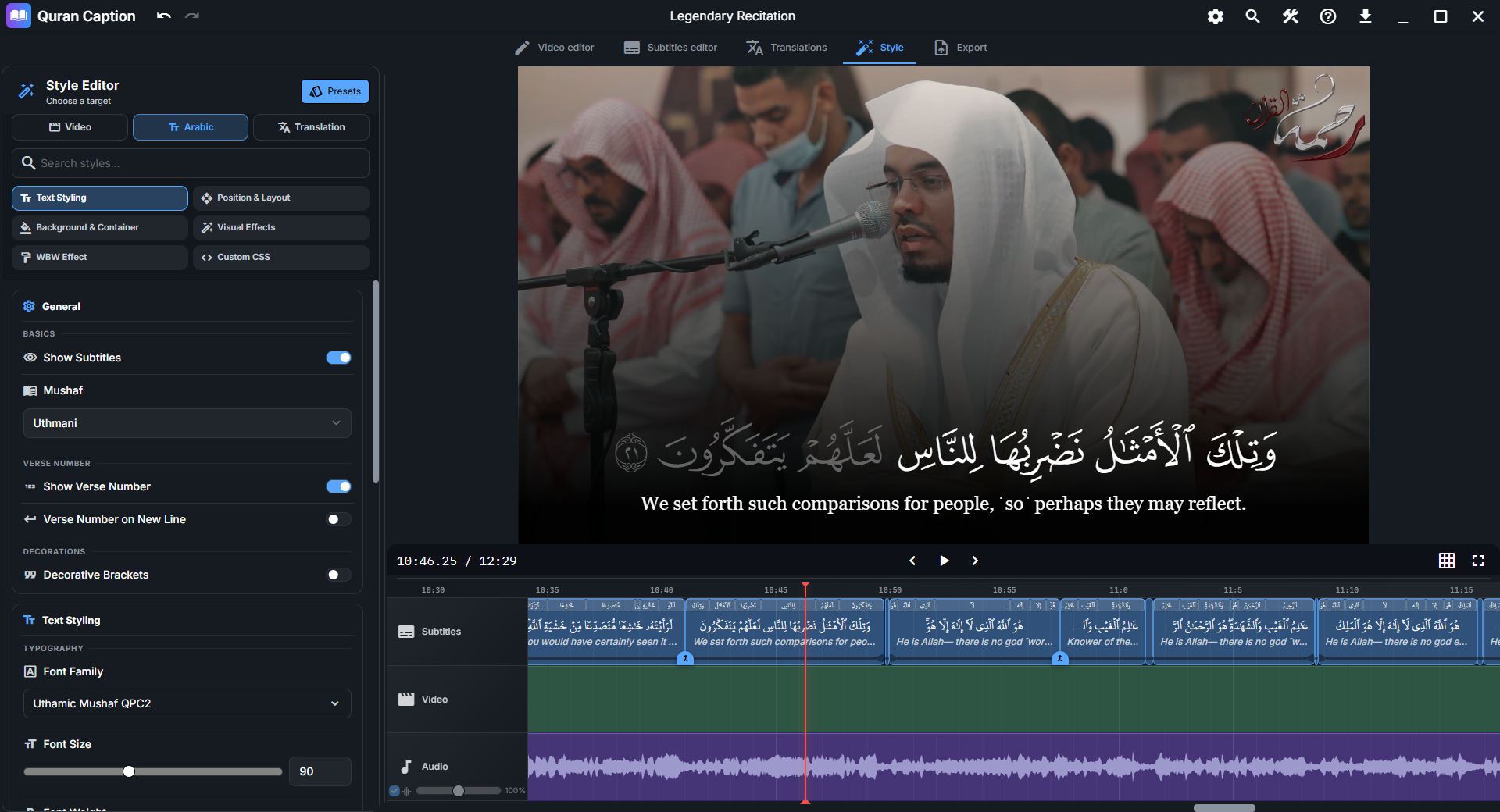Click the audio volume slider handle

pos(459,791)
